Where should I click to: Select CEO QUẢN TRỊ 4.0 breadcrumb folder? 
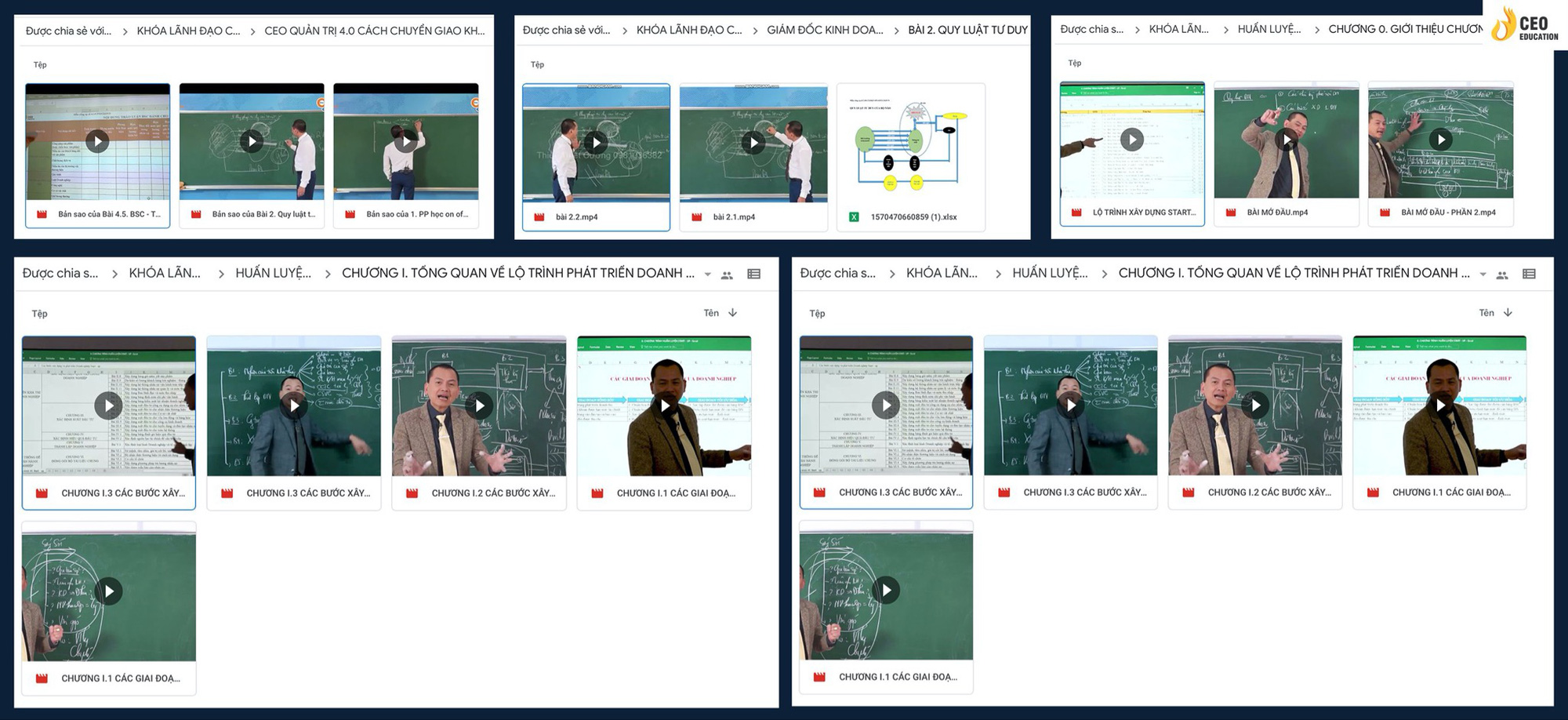tap(374, 31)
